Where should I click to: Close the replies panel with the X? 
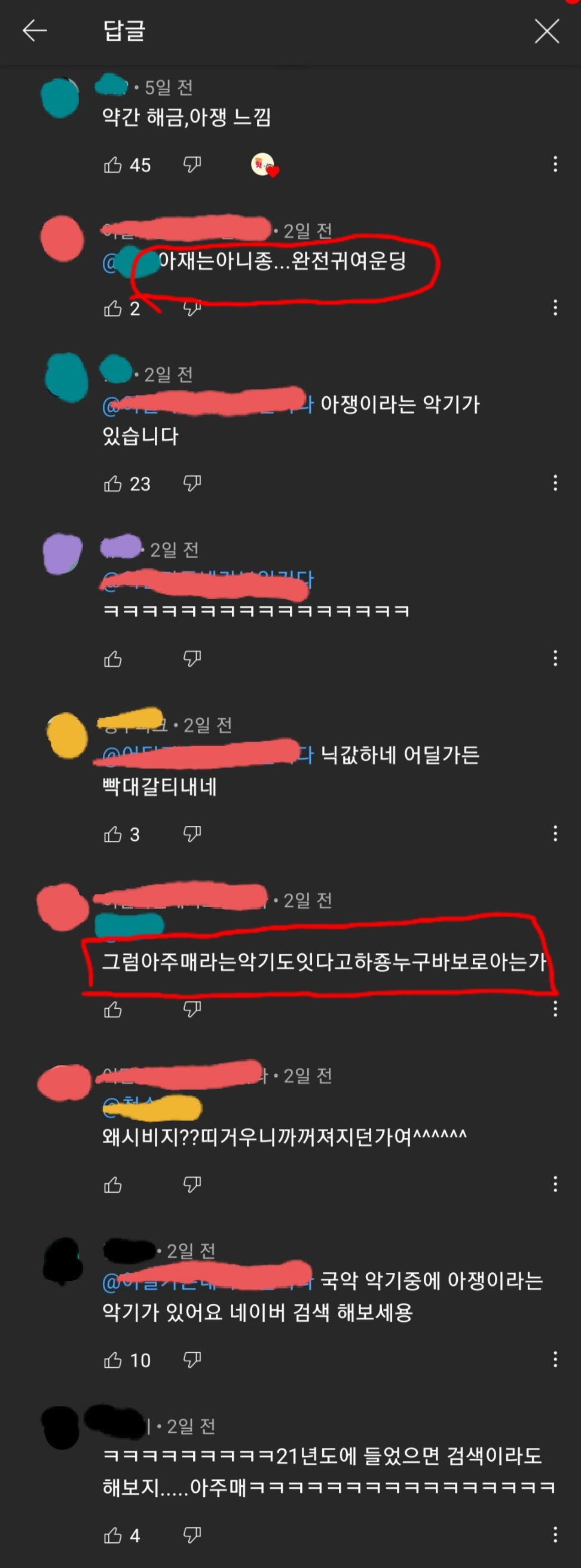(x=546, y=30)
